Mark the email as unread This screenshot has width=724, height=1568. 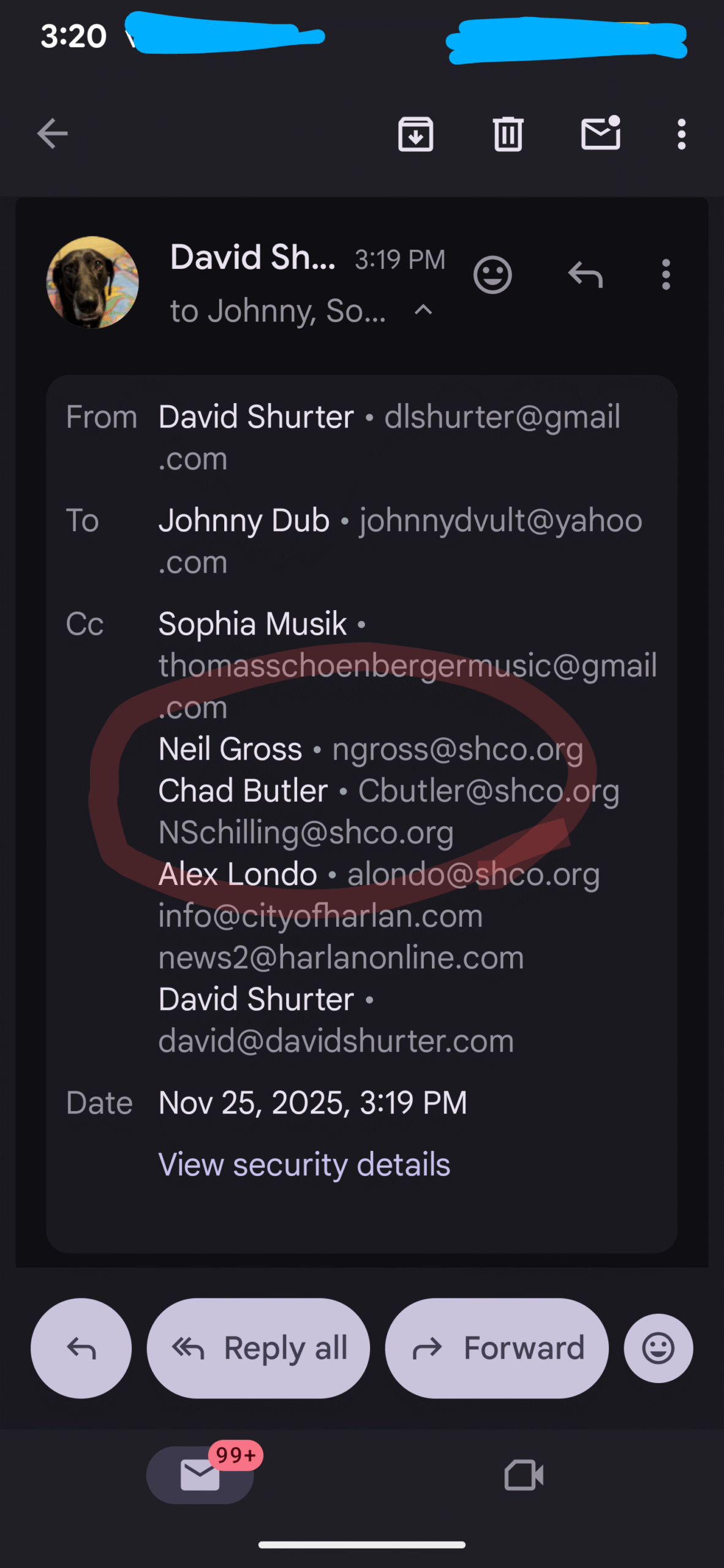(x=600, y=134)
